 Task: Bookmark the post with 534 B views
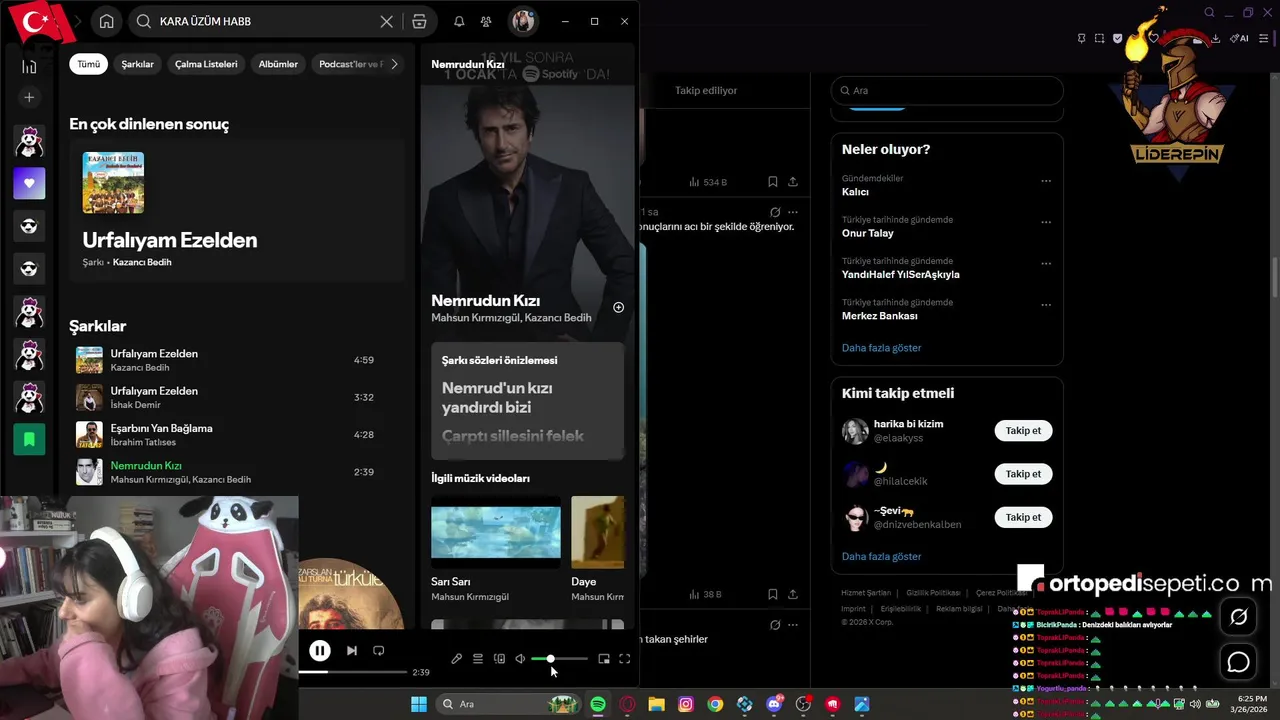772,182
